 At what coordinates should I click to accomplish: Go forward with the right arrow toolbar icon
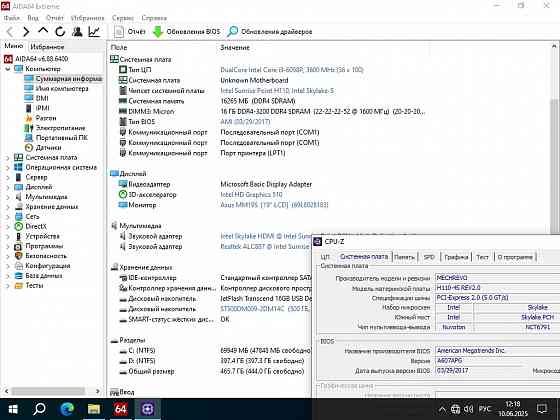coord(26,32)
